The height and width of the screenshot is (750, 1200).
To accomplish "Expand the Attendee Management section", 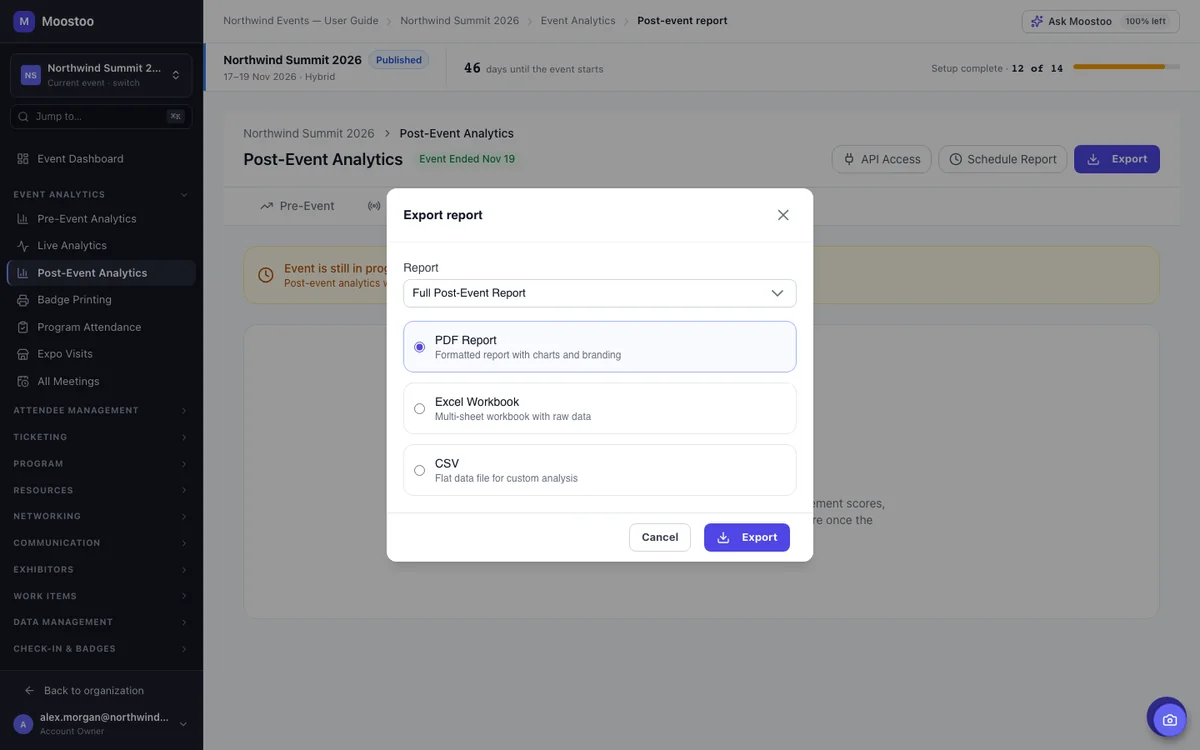I will pos(101,410).
